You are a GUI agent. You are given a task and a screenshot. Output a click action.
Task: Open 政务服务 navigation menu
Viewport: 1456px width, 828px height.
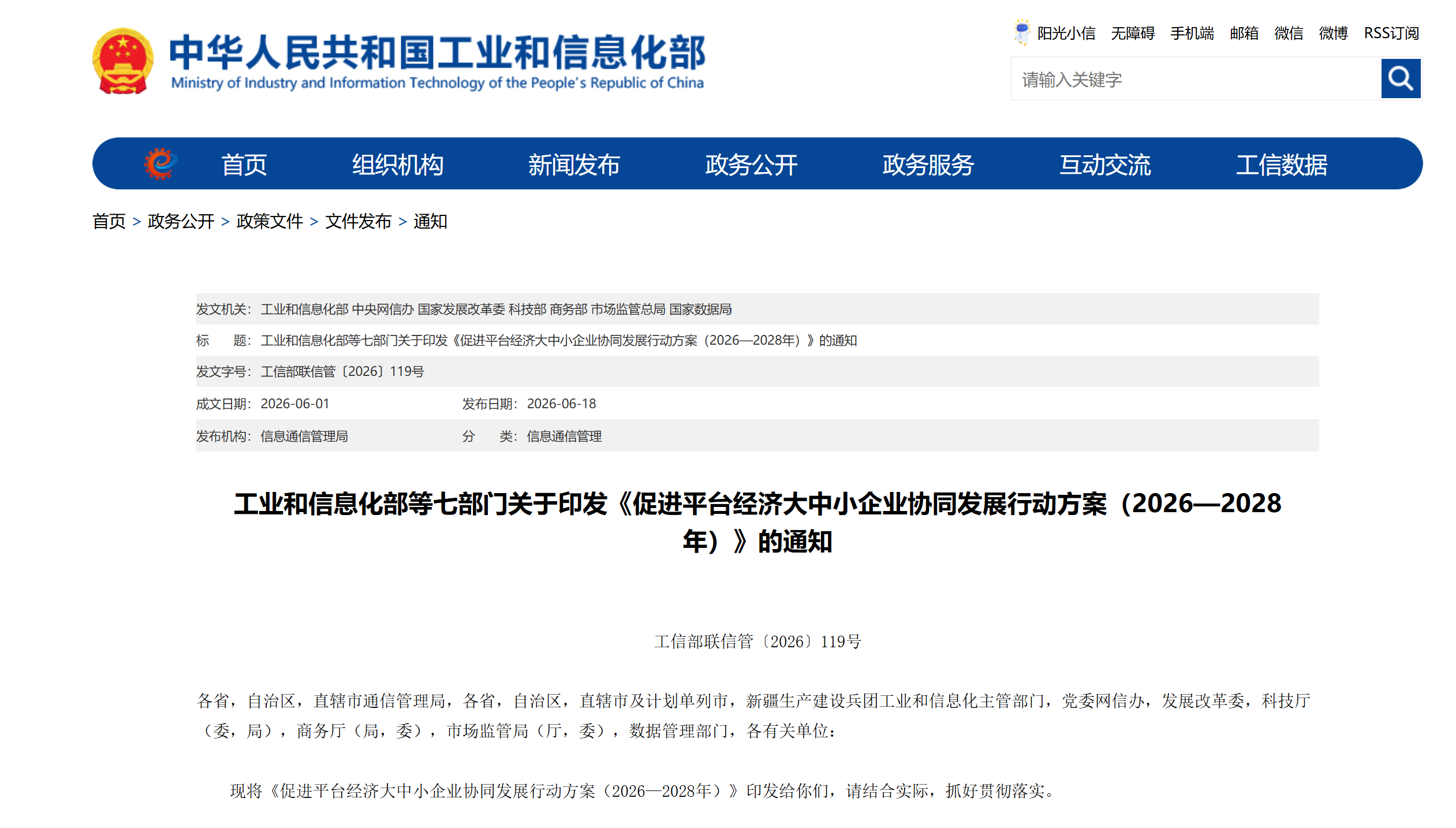[928, 165]
